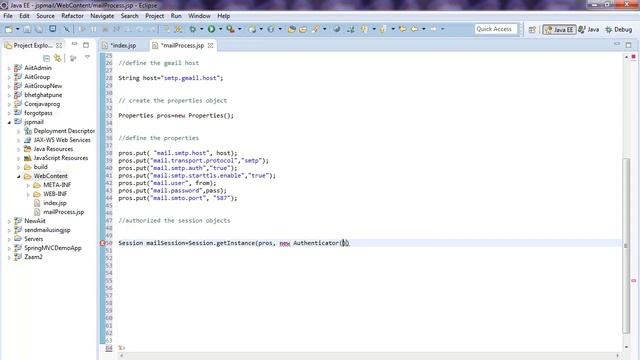Click the Open Type toolbar icon
The width and height of the screenshot is (640, 360).
pyautogui.click(x=291, y=29)
